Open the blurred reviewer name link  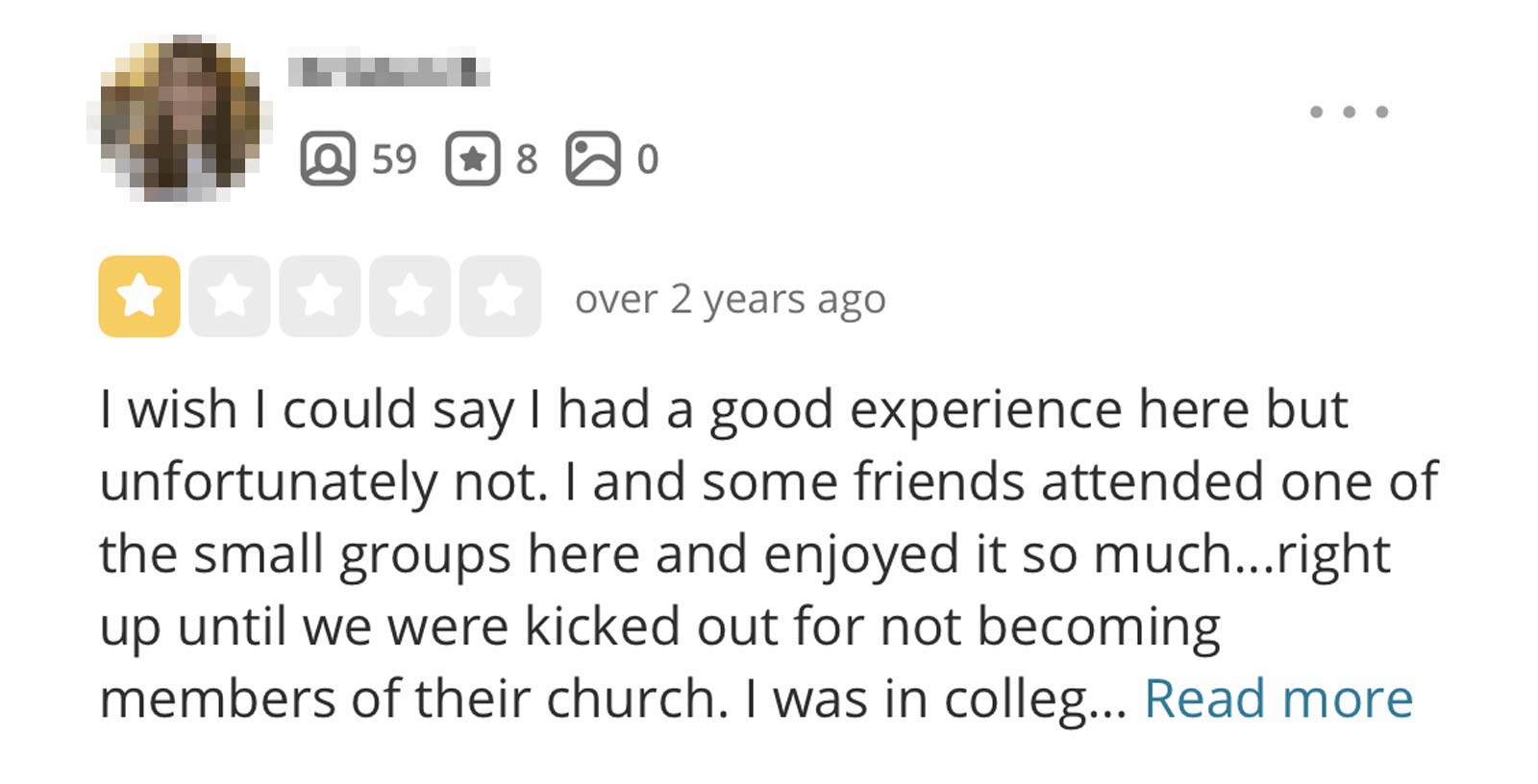pyautogui.click(x=389, y=72)
